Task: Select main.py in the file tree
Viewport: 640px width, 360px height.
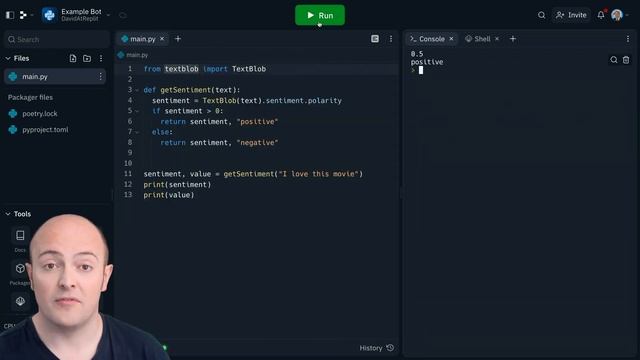Action: tap(55, 76)
